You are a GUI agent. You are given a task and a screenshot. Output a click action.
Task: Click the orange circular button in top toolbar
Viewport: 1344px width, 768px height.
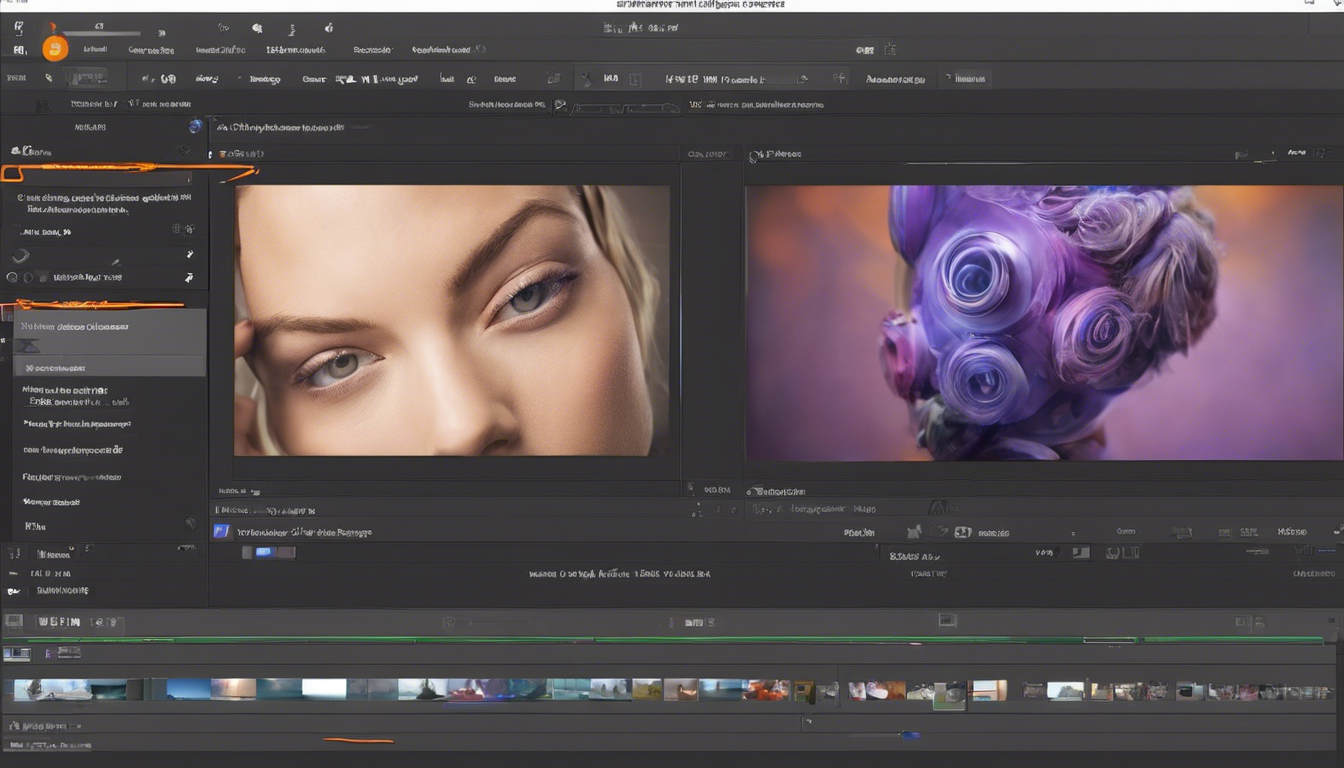point(55,48)
